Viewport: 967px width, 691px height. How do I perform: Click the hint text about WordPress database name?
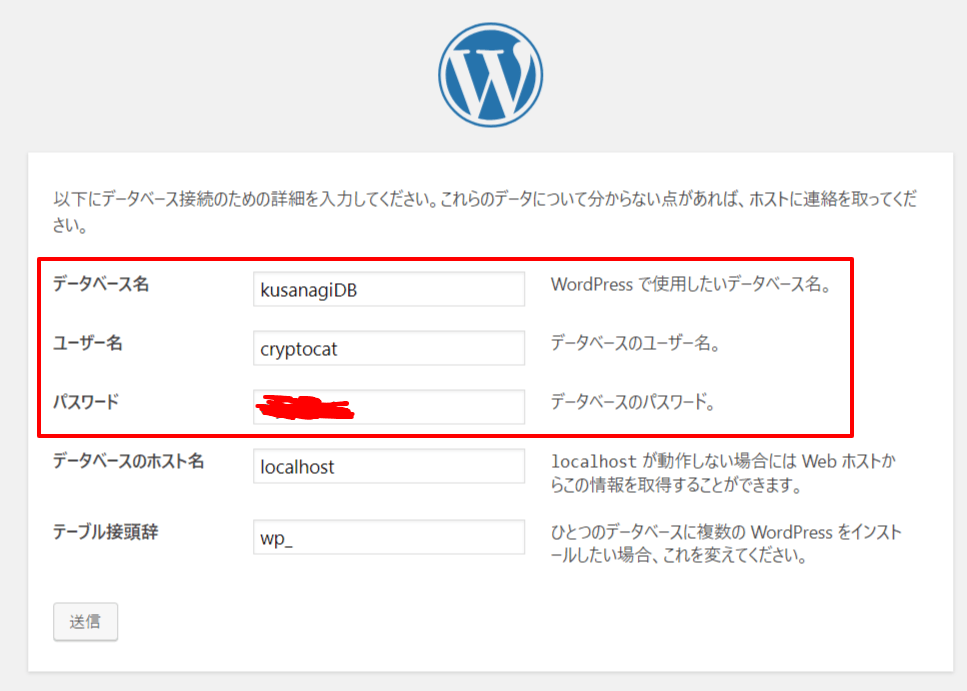pos(690,284)
